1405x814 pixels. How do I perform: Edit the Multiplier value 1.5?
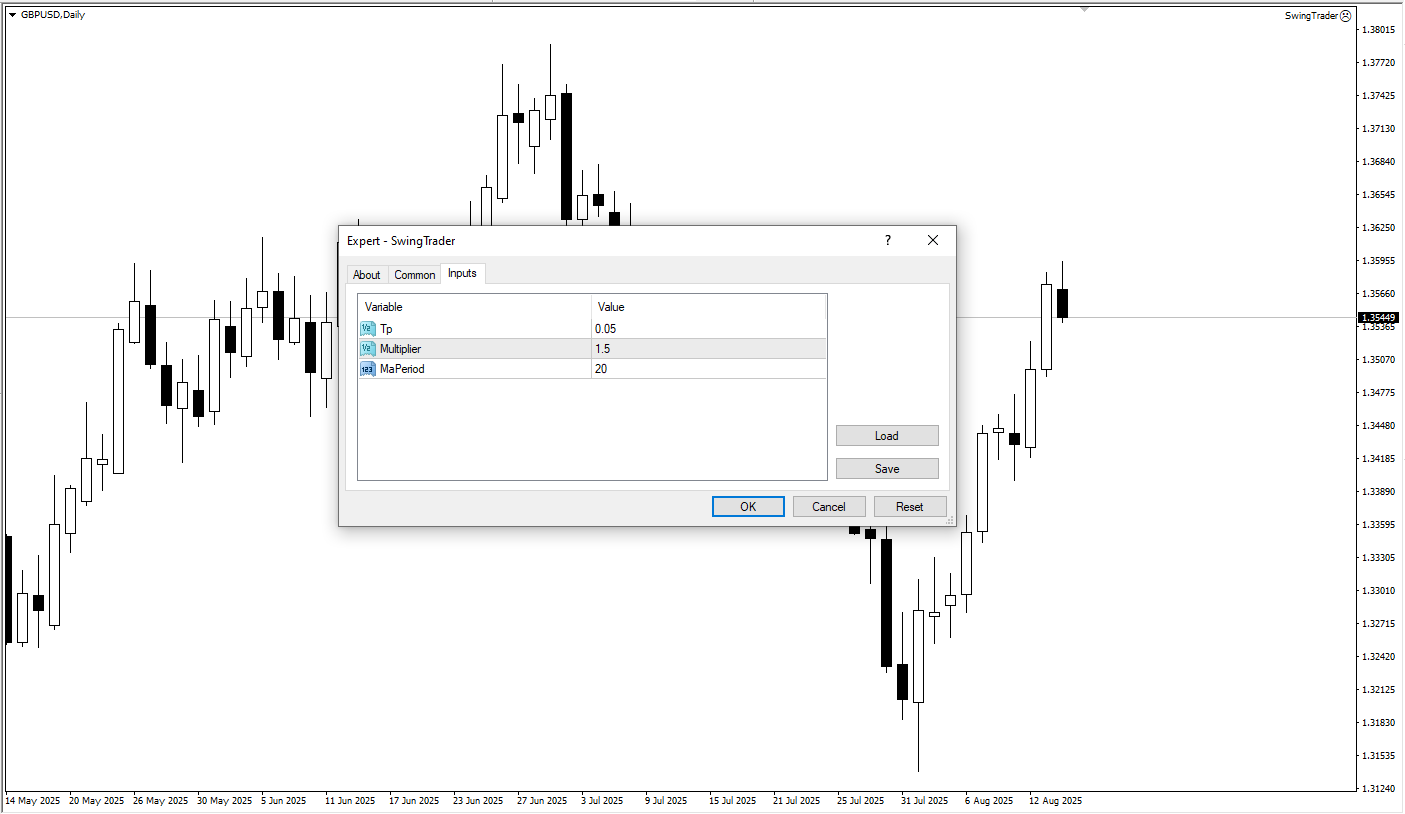tap(709, 349)
